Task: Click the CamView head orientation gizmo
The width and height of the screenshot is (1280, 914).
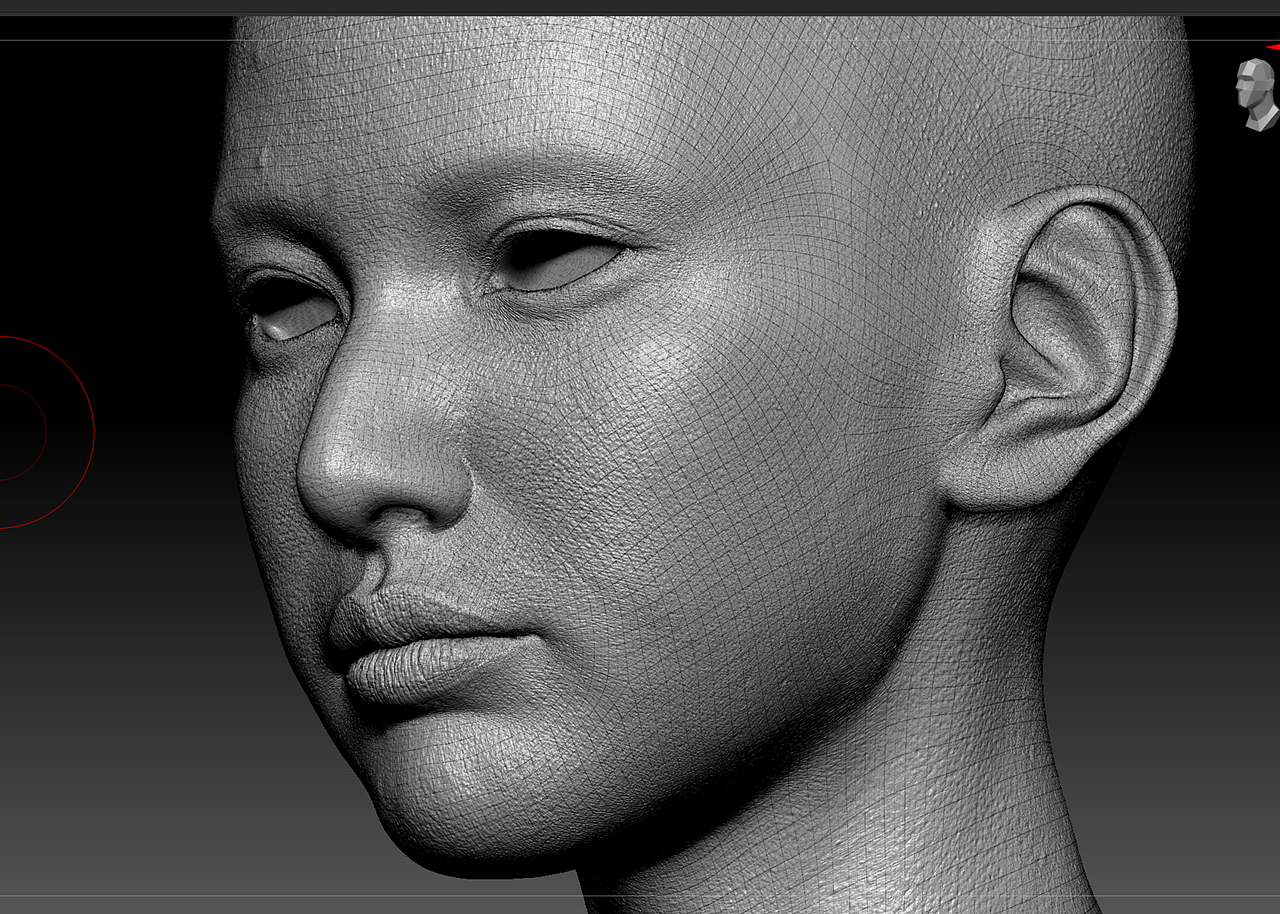Action: click(1257, 95)
